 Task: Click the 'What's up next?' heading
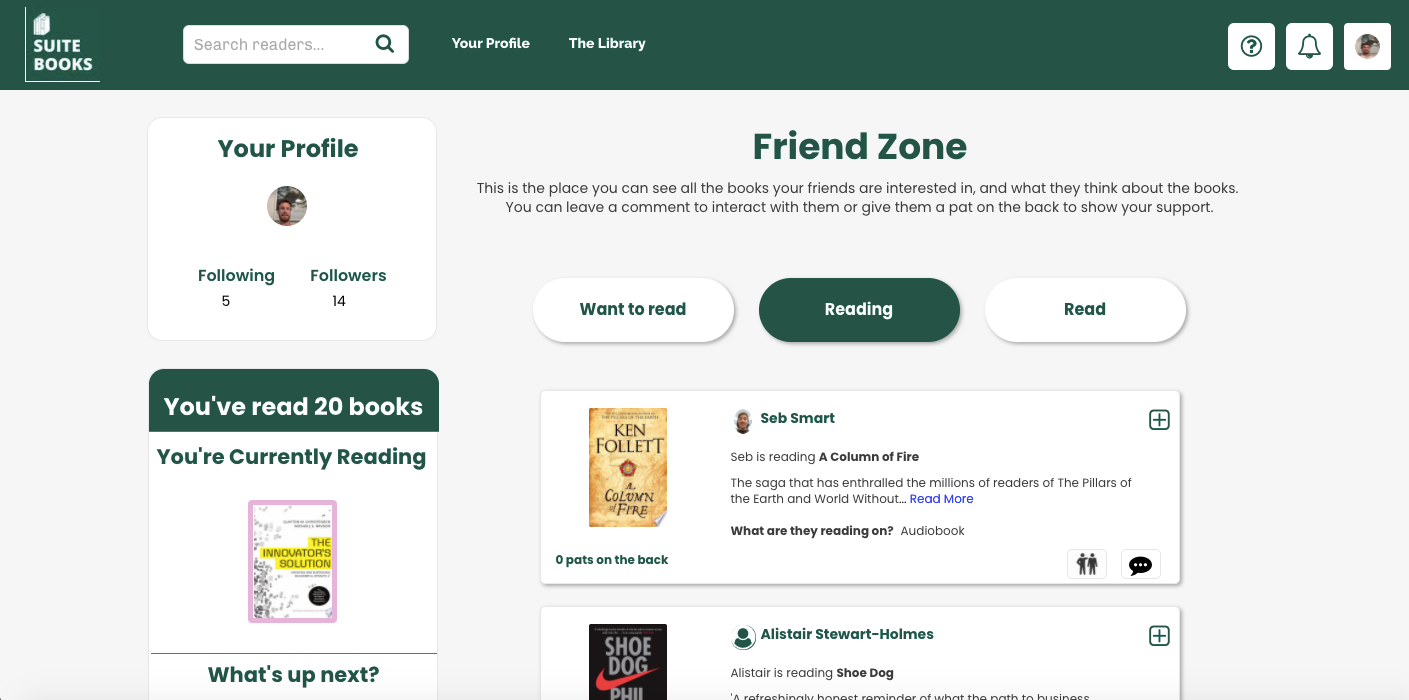293,675
